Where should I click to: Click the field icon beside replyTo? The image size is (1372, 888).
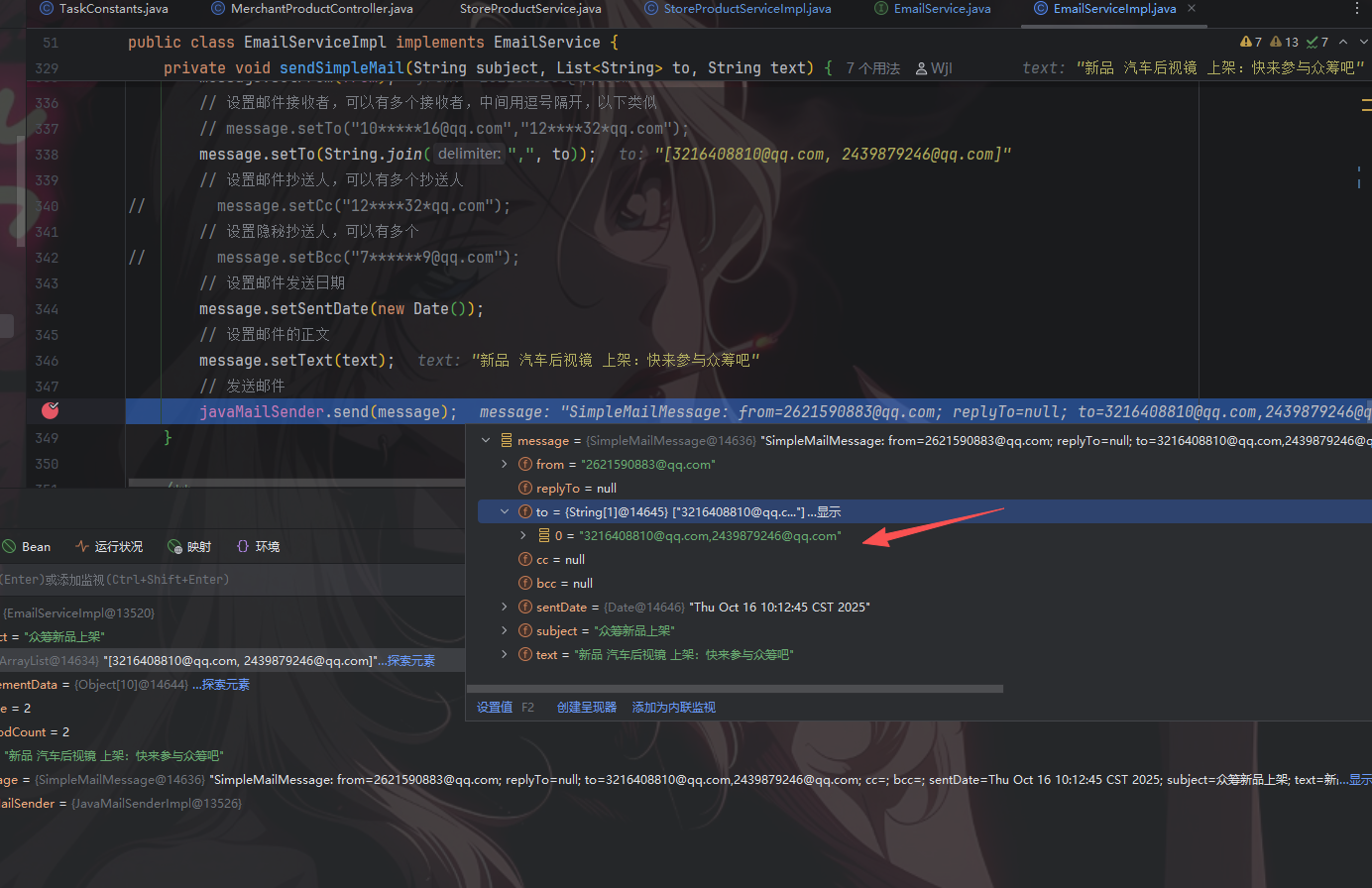(x=525, y=488)
